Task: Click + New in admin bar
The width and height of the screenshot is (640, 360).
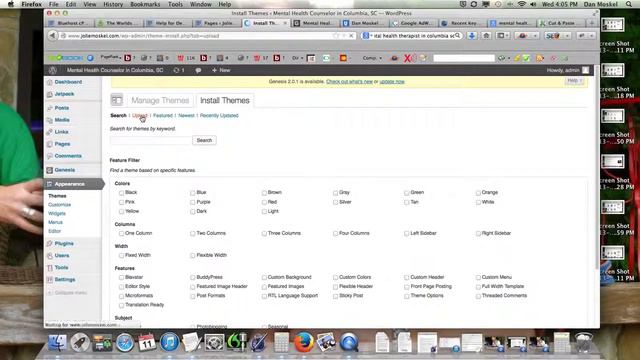Action: click(x=221, y=70)
